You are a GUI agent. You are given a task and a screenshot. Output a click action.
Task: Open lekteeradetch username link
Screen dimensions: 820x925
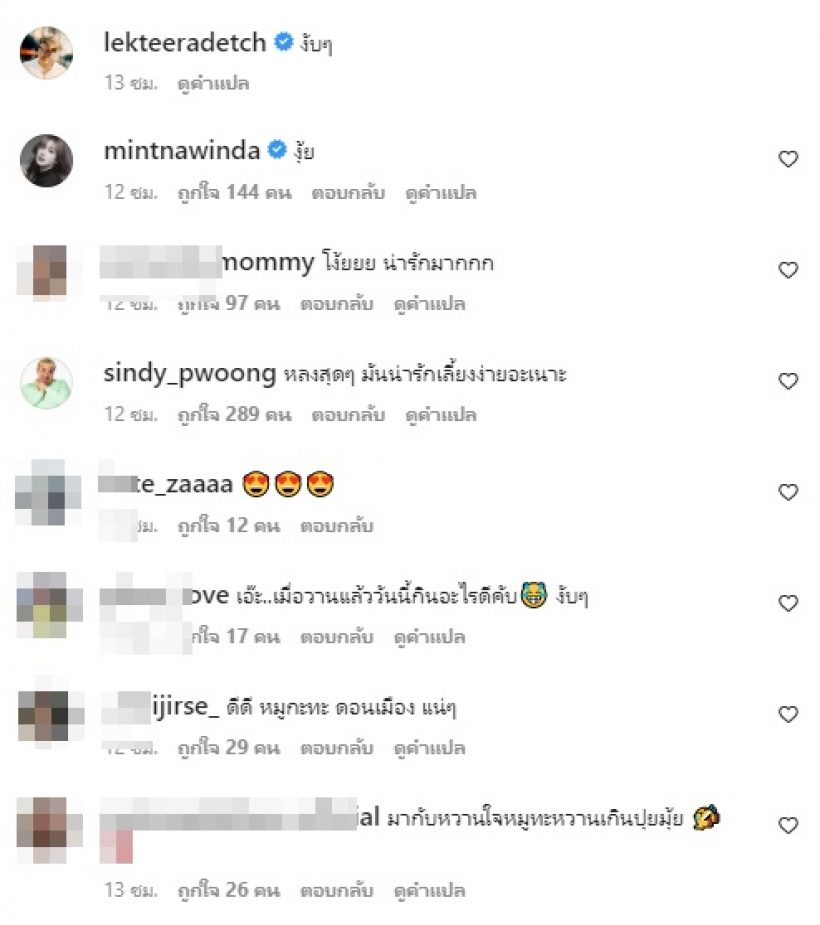coord(185,42)
